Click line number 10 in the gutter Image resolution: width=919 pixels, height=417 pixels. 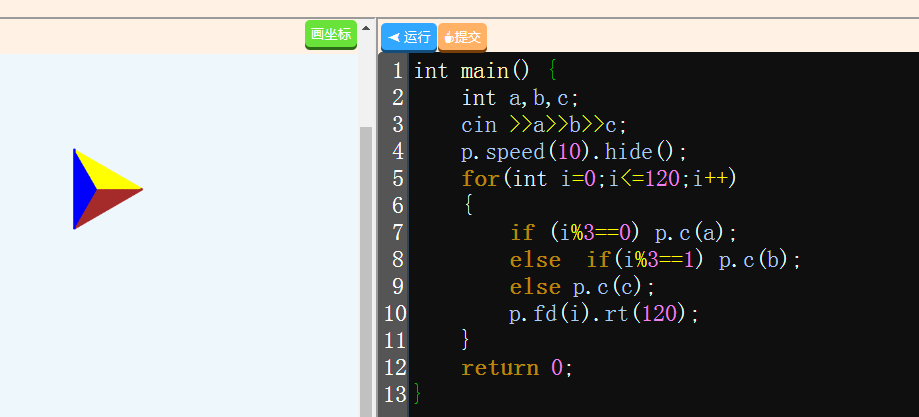pyautogui.click(x=395, y=313)
